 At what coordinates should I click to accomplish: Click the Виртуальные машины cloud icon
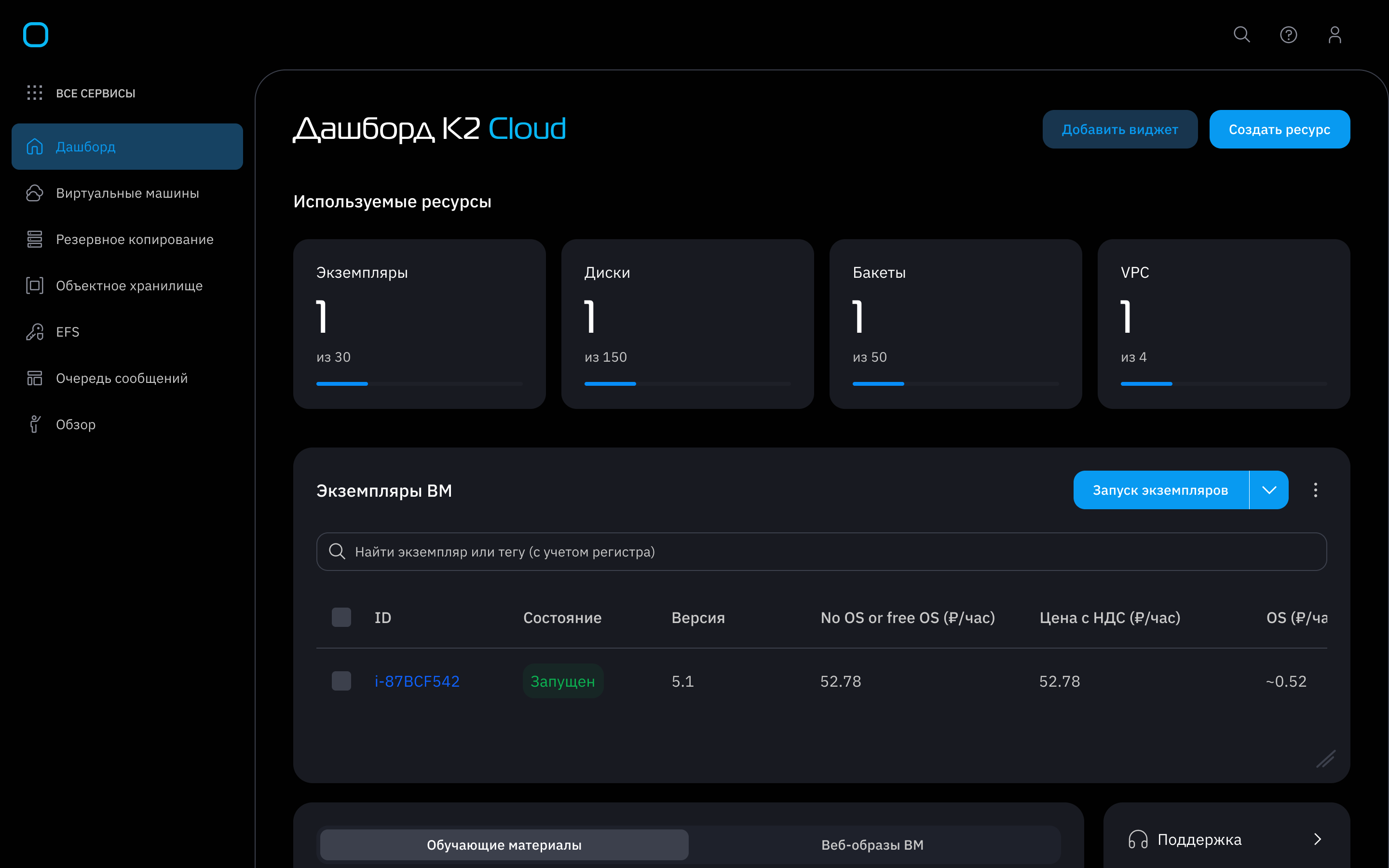coord(34,193)
